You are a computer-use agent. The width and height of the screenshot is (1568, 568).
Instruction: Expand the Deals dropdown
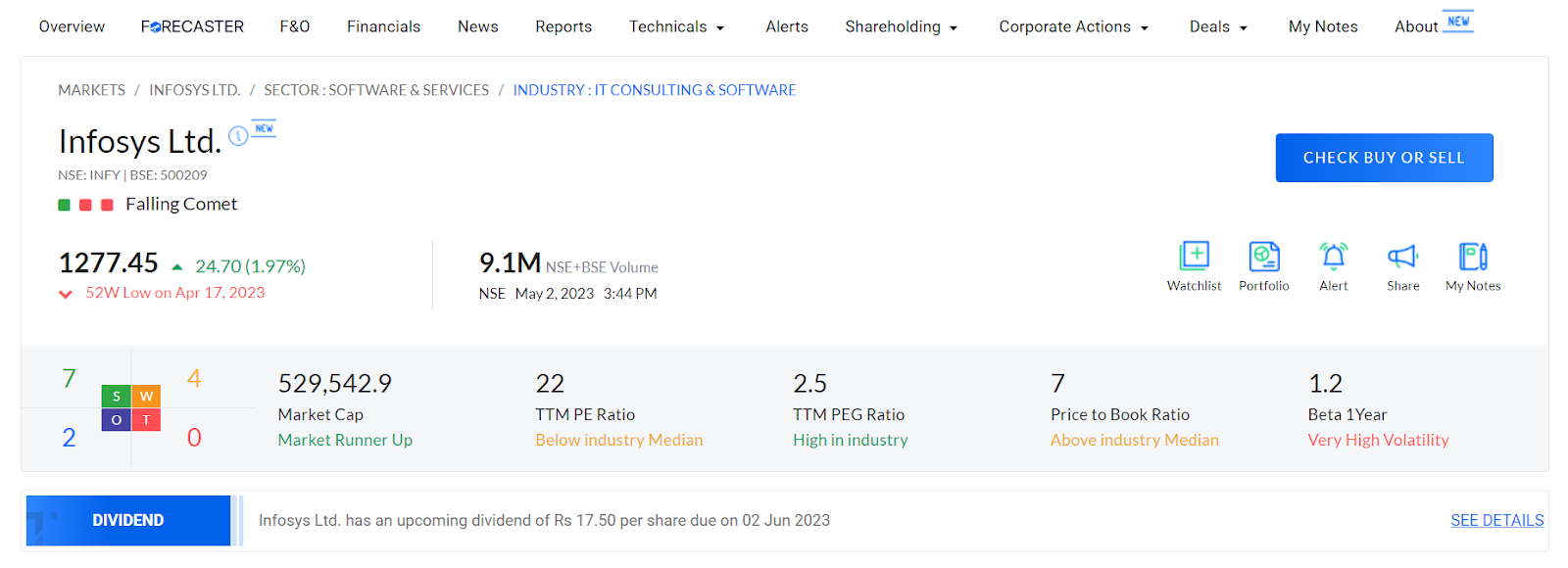pyautogui.click(x=1218, y=26)
